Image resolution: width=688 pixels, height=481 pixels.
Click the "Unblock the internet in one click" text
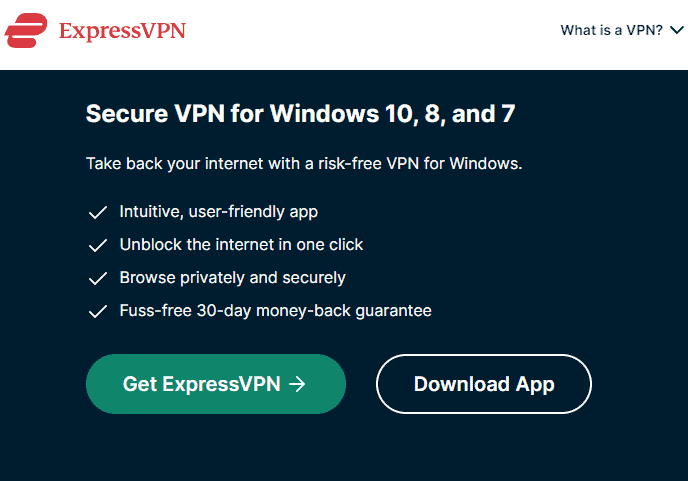(241, 245)
